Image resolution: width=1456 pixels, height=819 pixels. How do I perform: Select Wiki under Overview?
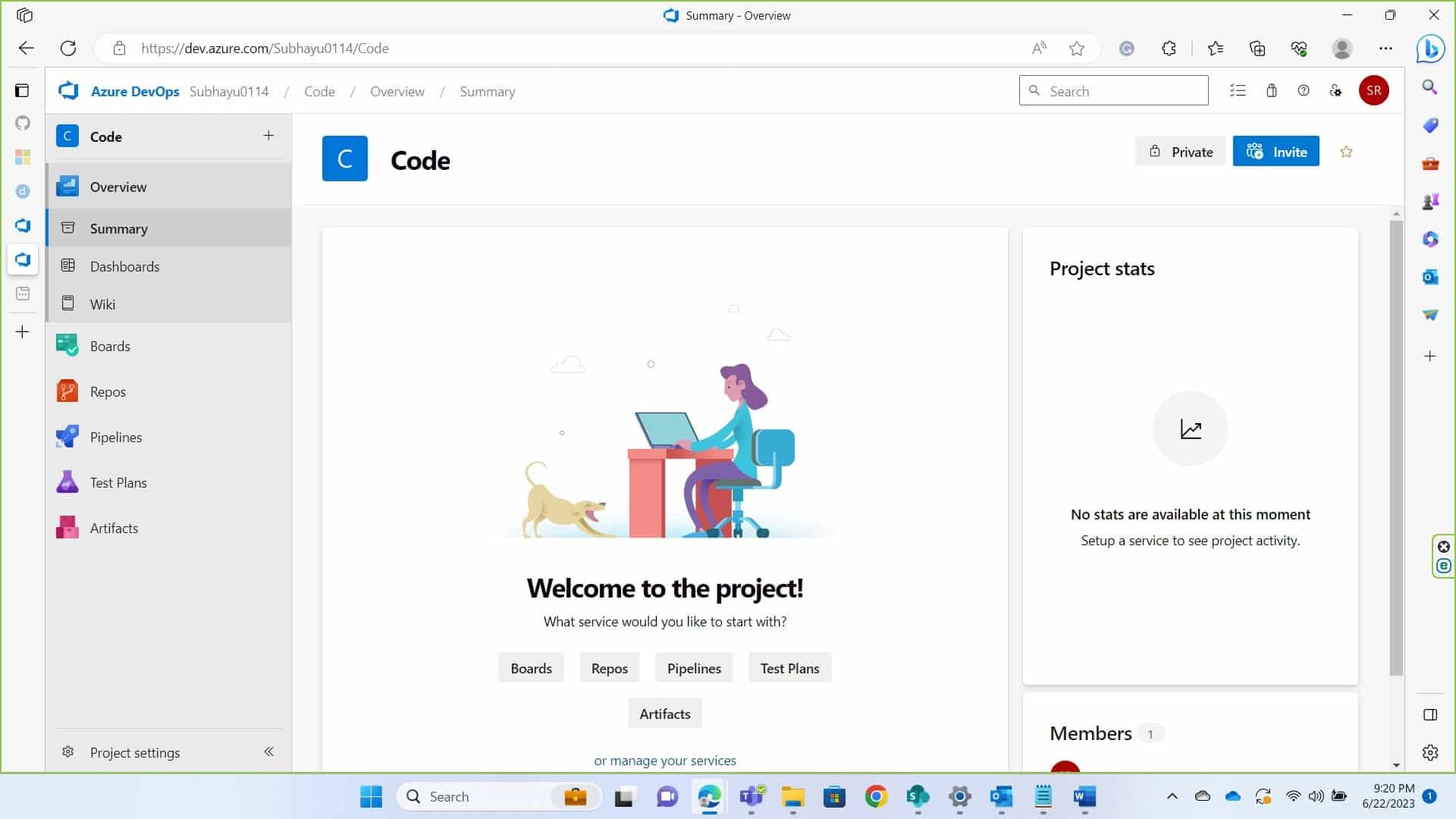[x=102, y=304]
